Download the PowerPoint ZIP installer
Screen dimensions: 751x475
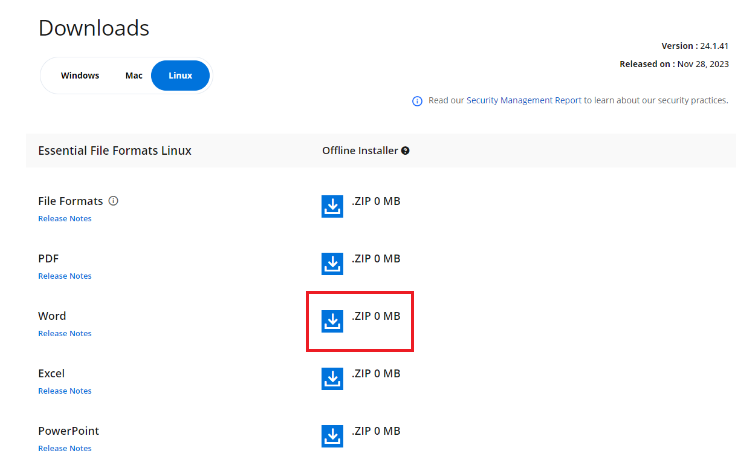pyautogui.click(x=332, y=436)
